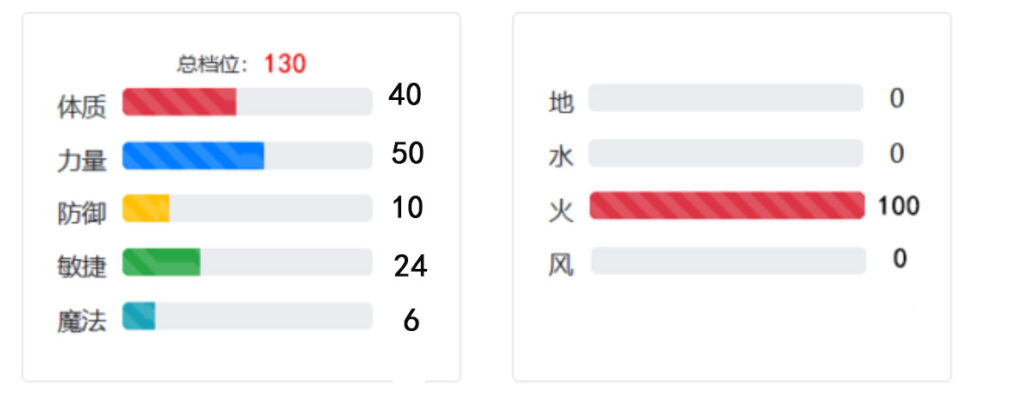Click the 风 element label
Image resolution: width=1024 pixels, height=406 pixels.
point(560,266)
